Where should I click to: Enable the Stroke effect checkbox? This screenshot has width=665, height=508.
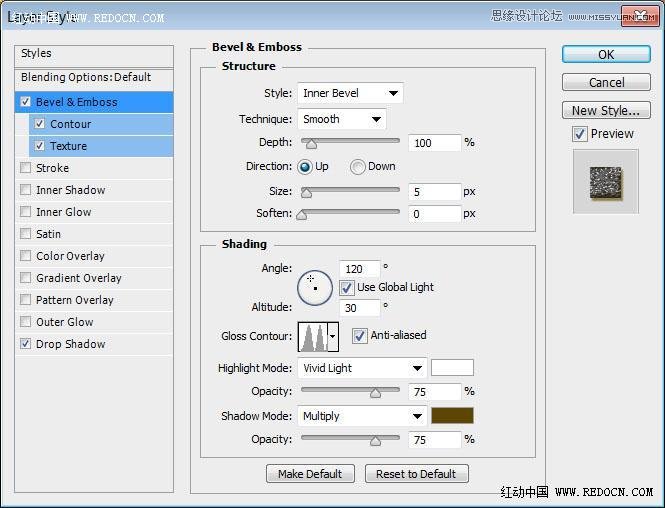click(x=26, y=168)
